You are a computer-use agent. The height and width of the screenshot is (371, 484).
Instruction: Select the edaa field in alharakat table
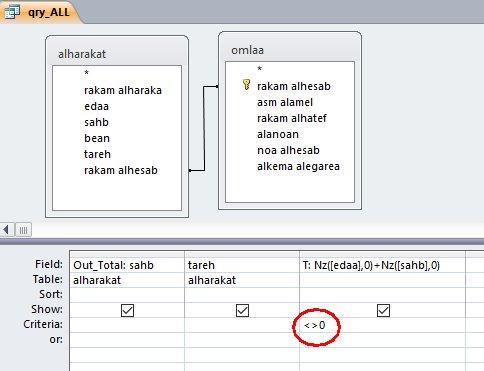(x=96, y=106)
